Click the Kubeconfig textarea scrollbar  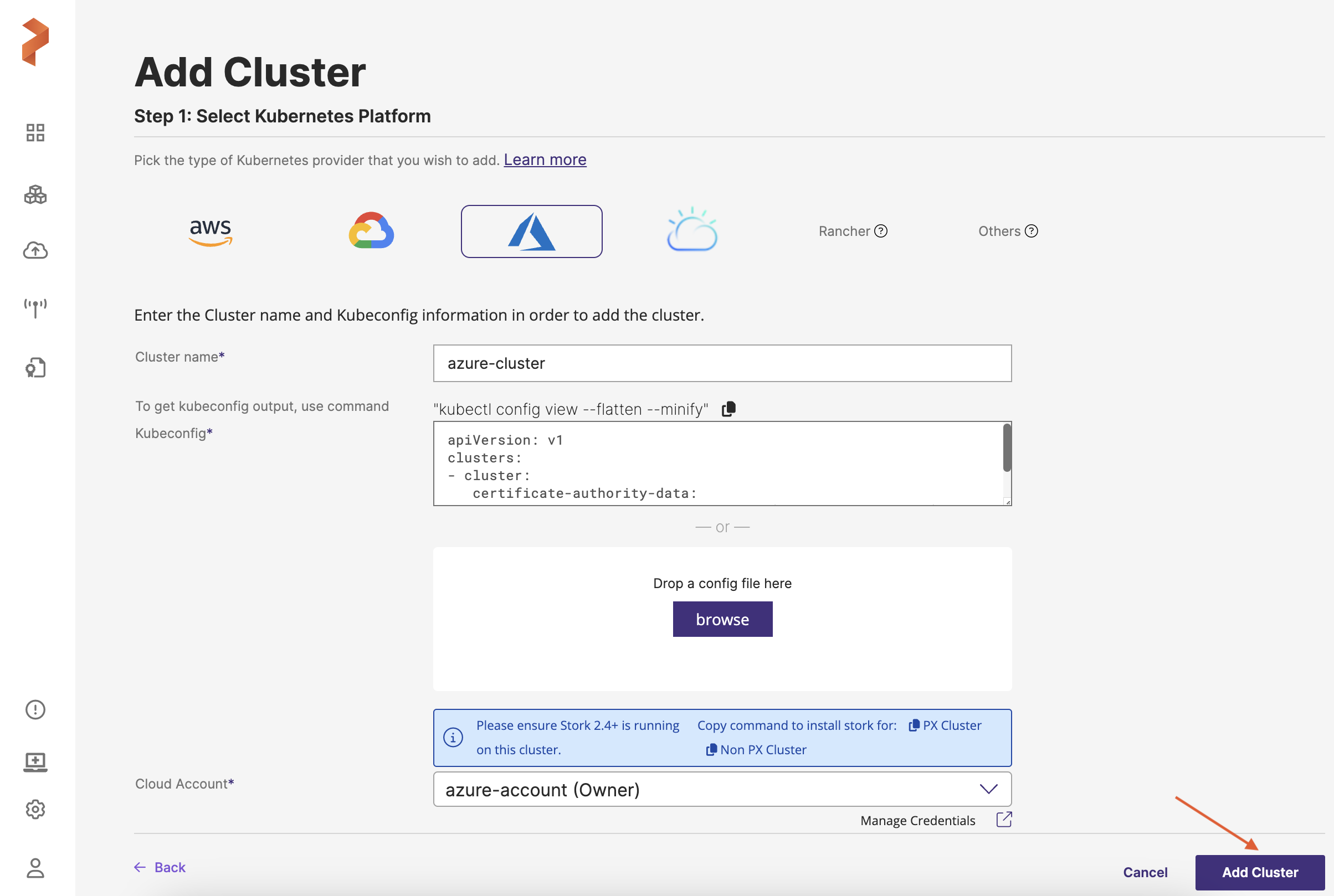pos(1007,448)
